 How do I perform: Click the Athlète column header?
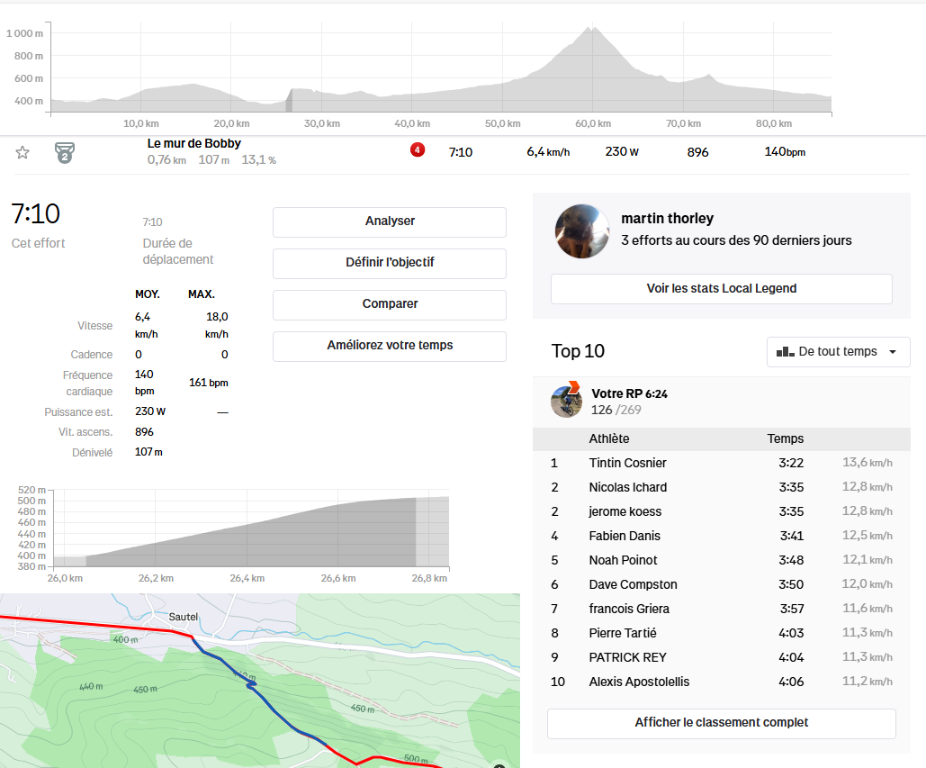point(609,438)
